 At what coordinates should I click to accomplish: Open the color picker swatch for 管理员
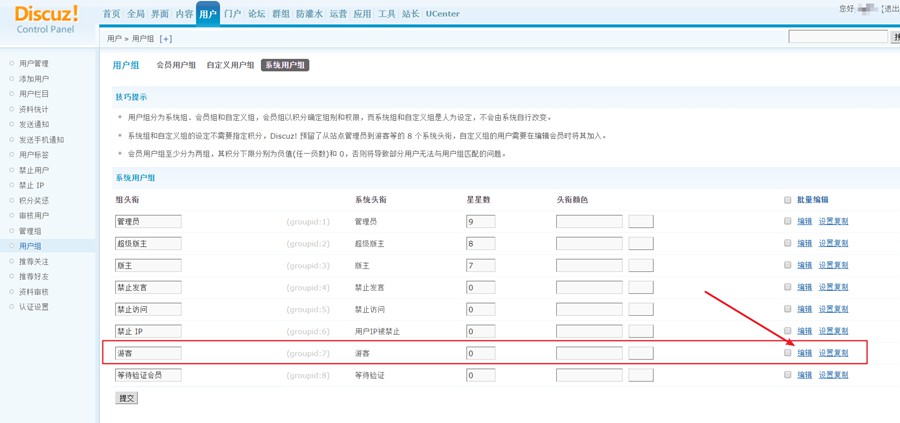(x=640, y=221)
